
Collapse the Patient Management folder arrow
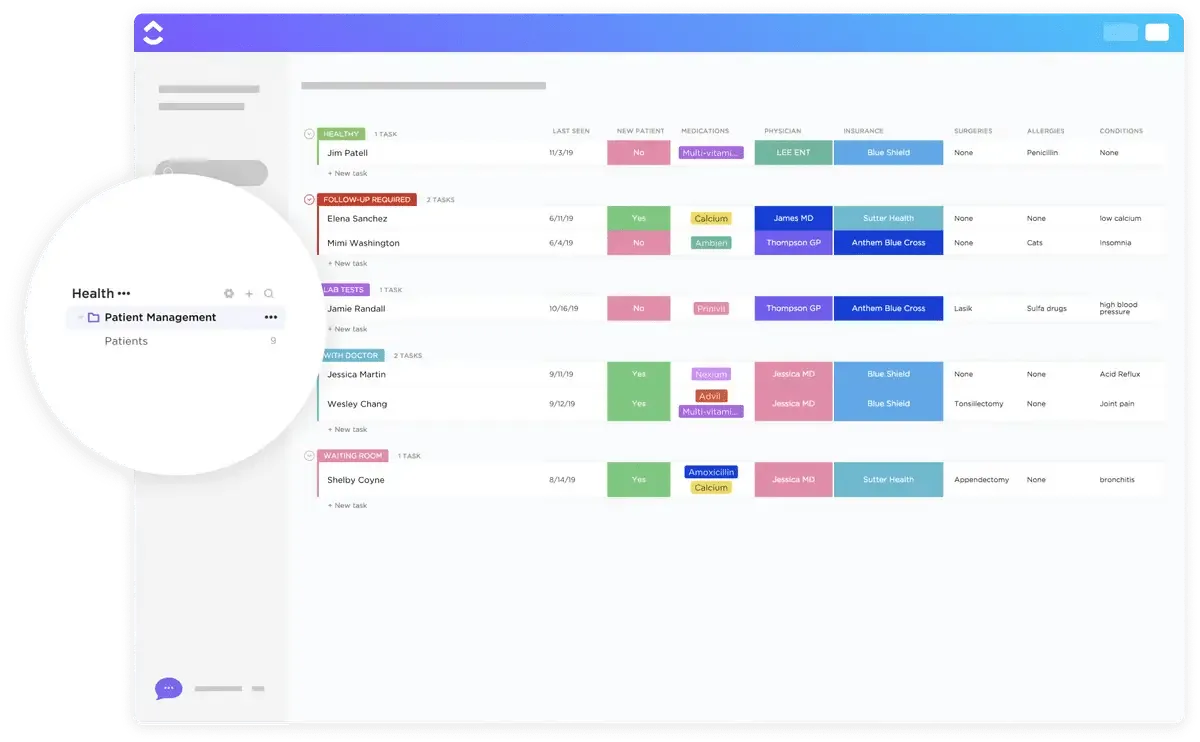click(x=80, y=317)
